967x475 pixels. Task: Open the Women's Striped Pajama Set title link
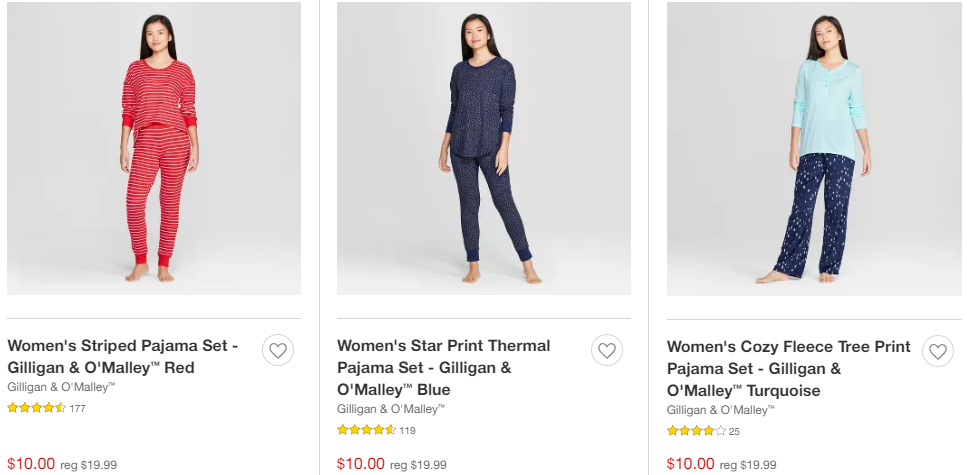click(123, 356)
